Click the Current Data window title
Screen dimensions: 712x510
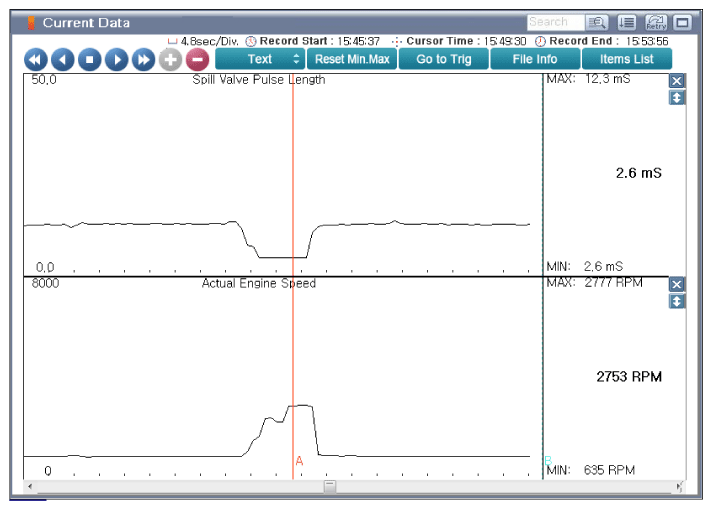[x=86, y=23]
